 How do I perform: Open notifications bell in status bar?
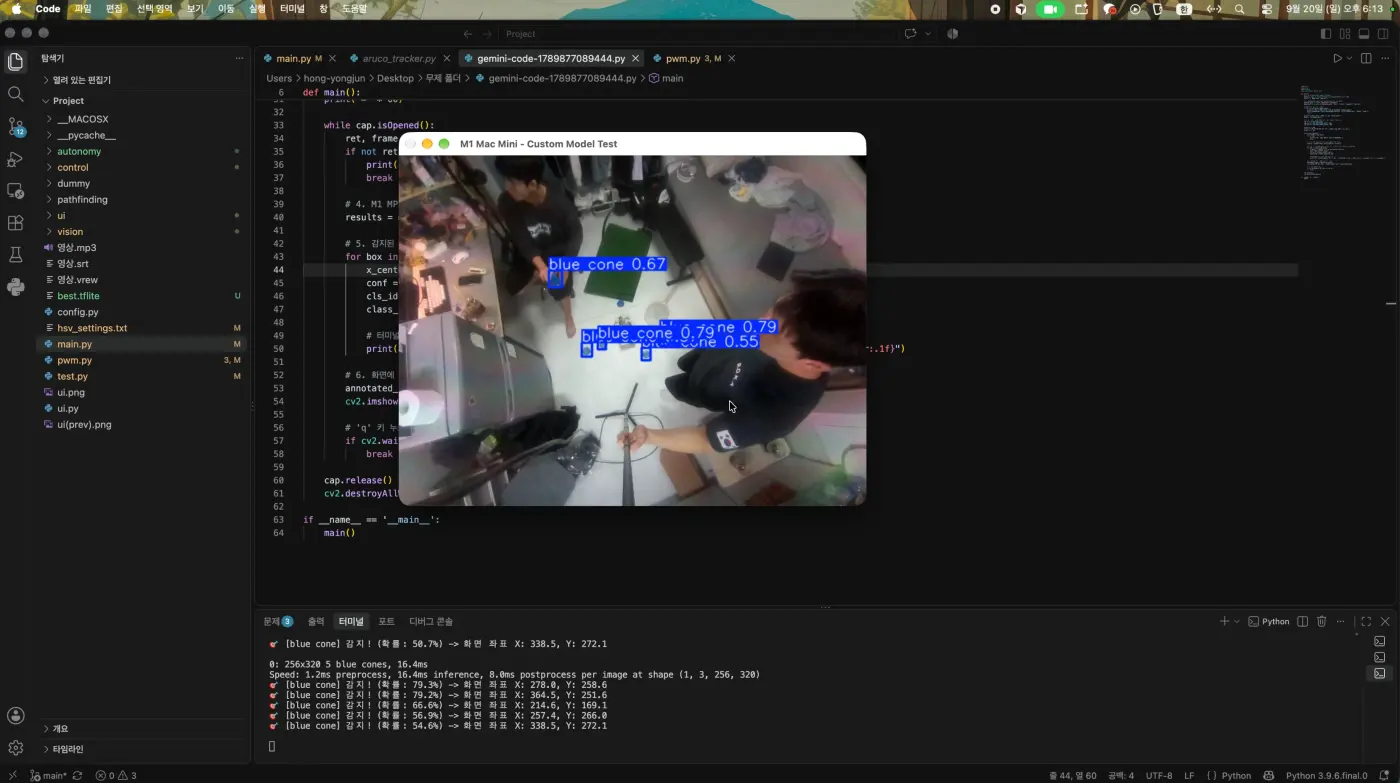tap(1384, 775)
